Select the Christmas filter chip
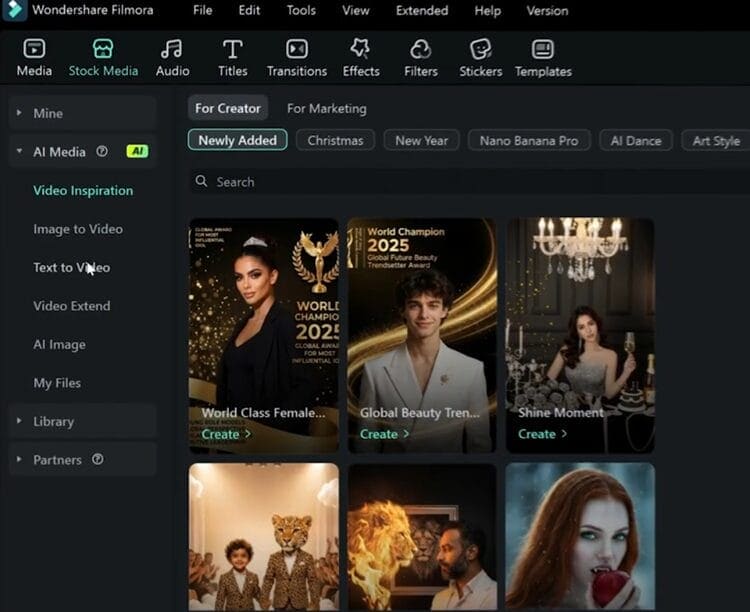The image size is (750, 612). click(335, 140)
